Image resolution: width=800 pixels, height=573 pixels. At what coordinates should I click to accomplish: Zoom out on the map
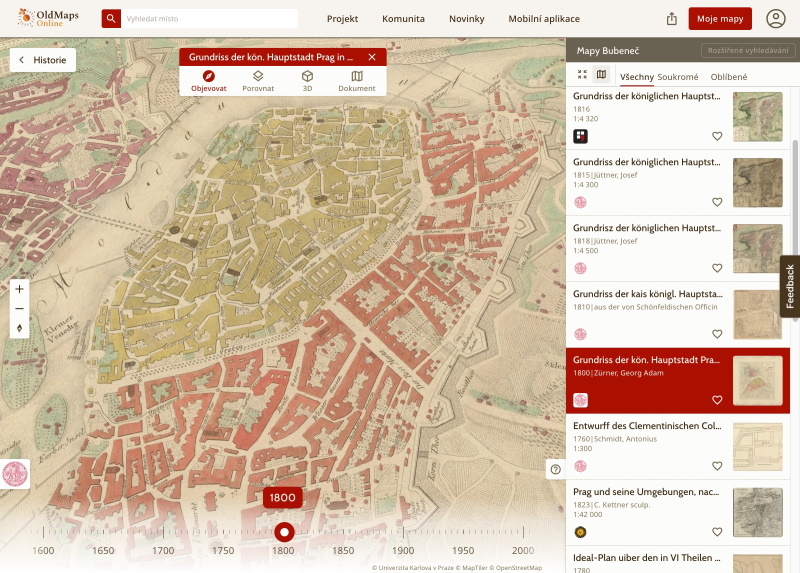(x=20, y=308)
